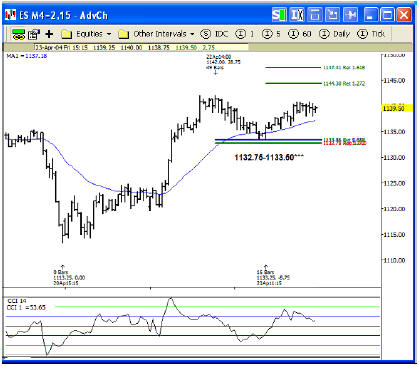Click the IX title-bar icon
419x366 pixels.
coord(297,15)
